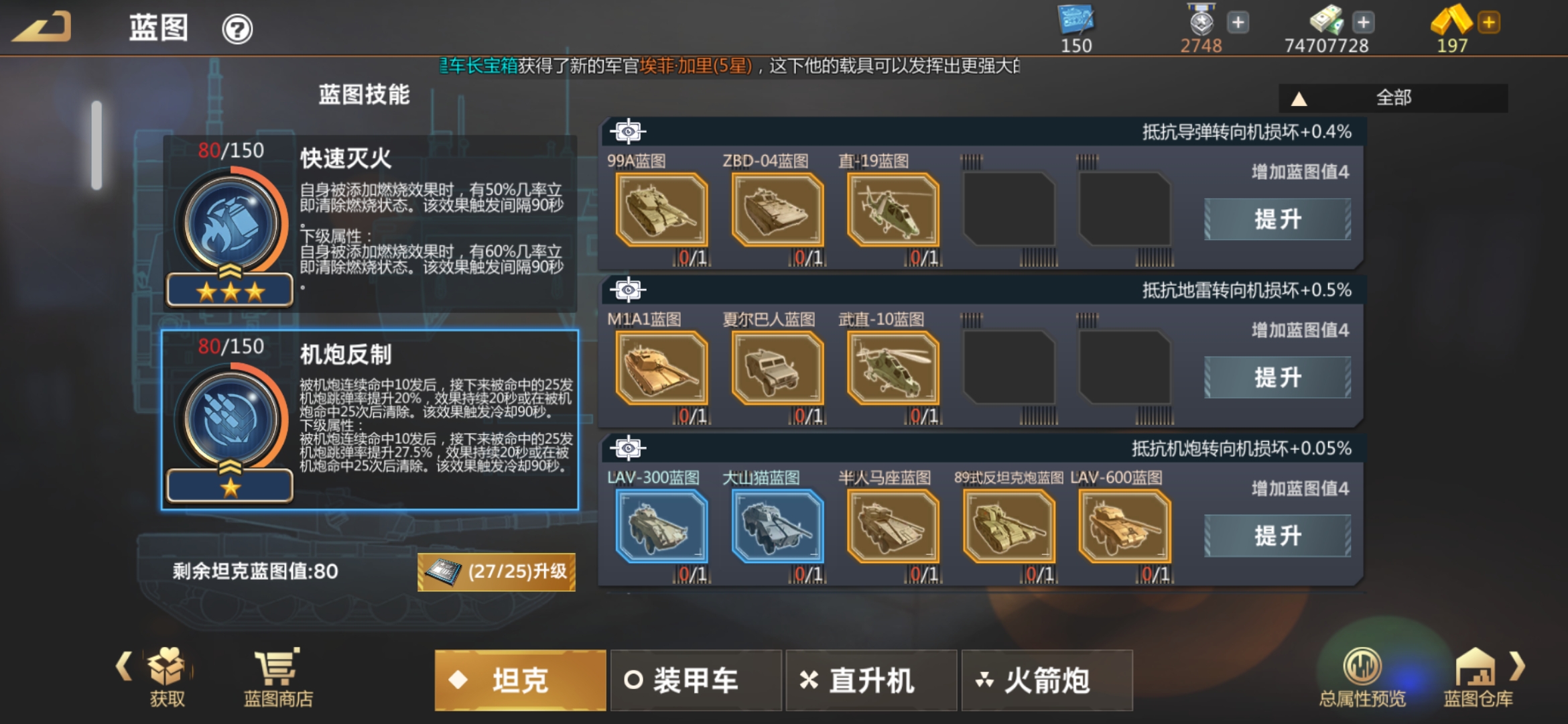Expand the 全部 filter dropdown
1568x724 pixels.
coord(1393,98)
